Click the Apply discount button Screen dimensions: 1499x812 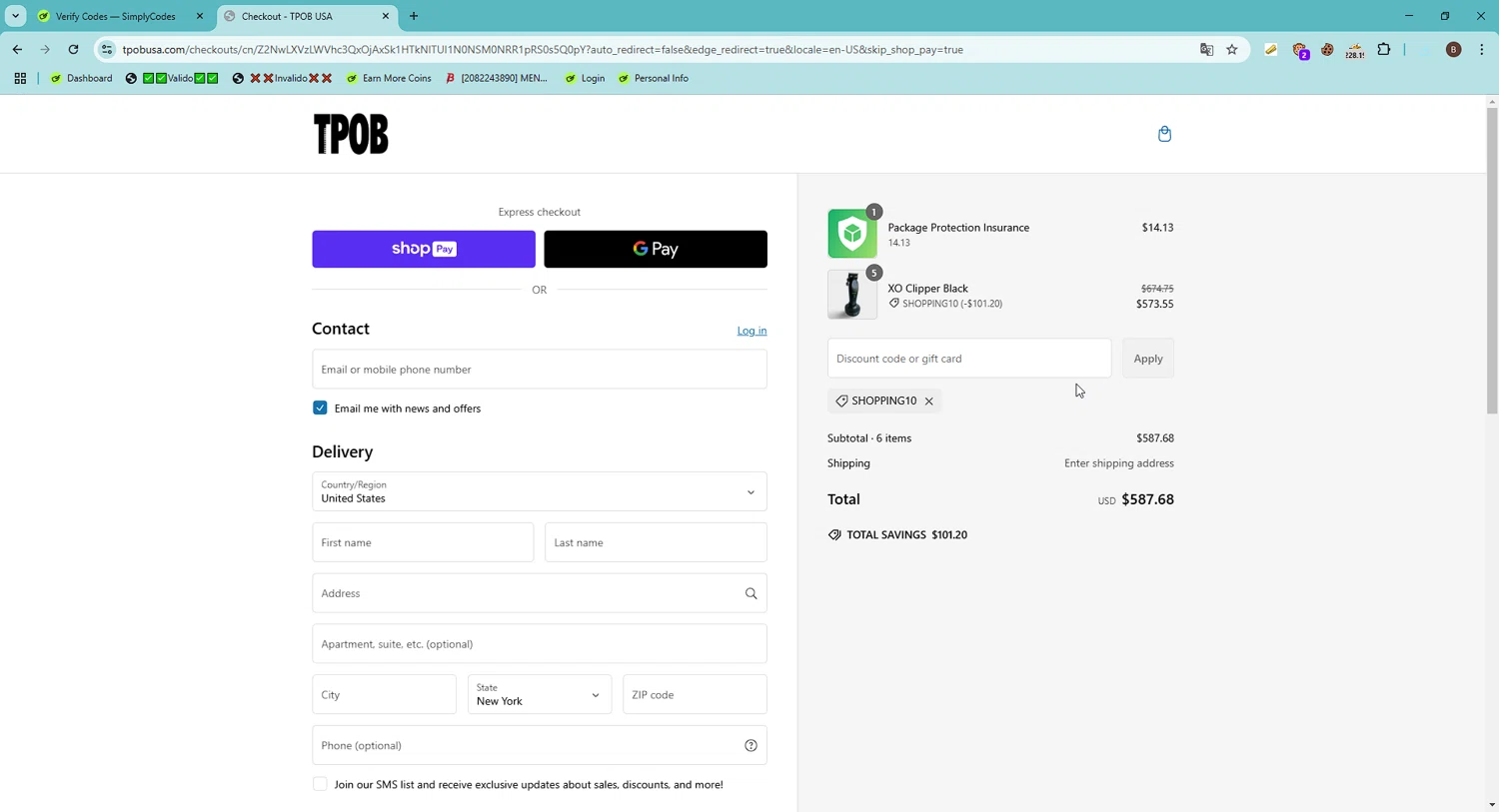point(1148,359)
